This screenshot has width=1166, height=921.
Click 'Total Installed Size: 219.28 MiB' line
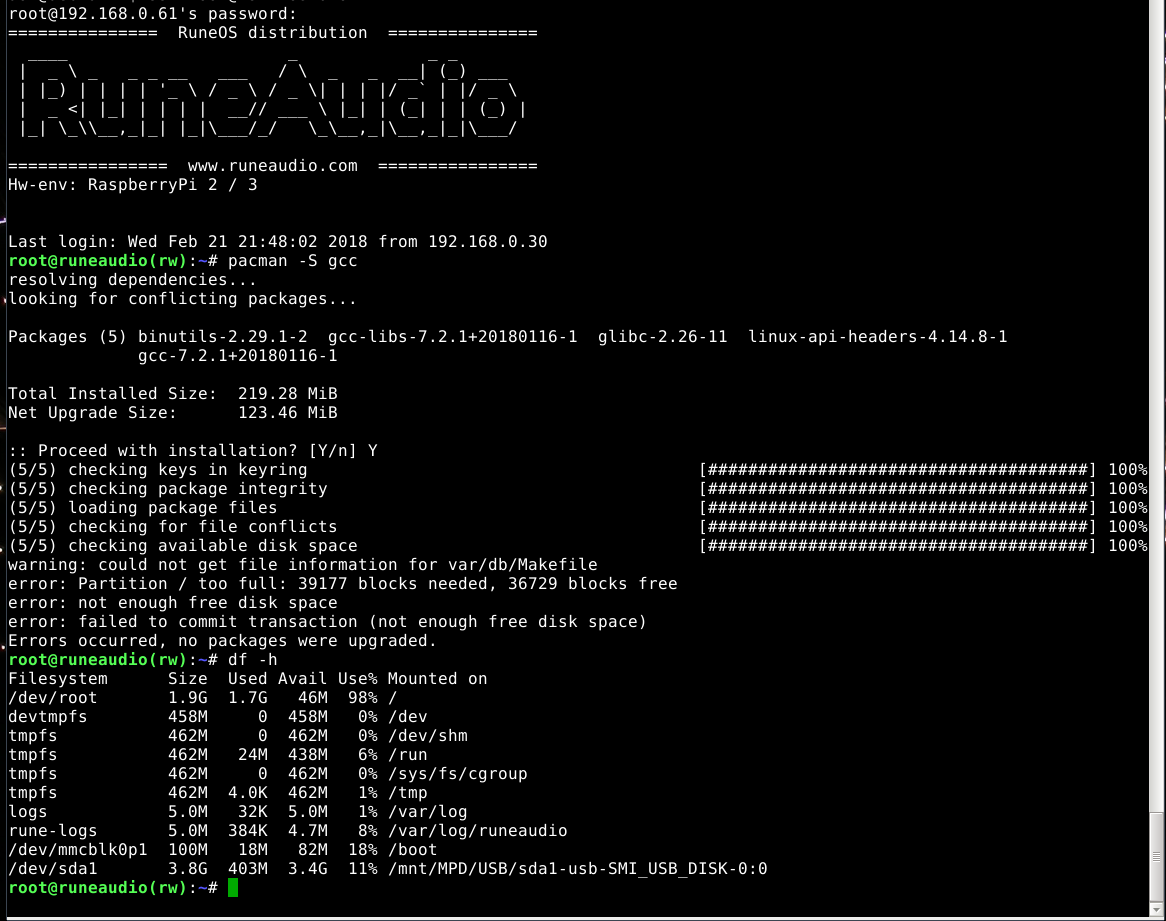click(x=173, y=394)
